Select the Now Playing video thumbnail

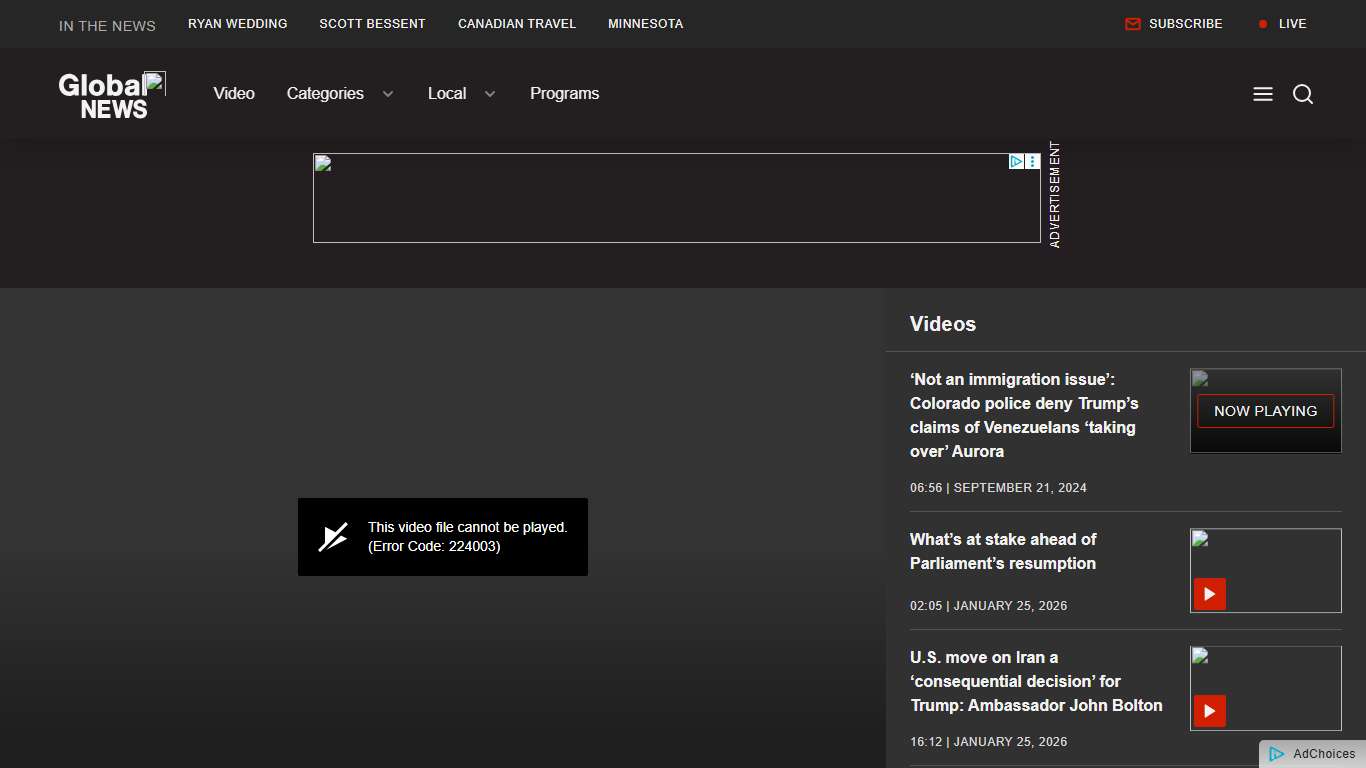(x=1265, y=411)
